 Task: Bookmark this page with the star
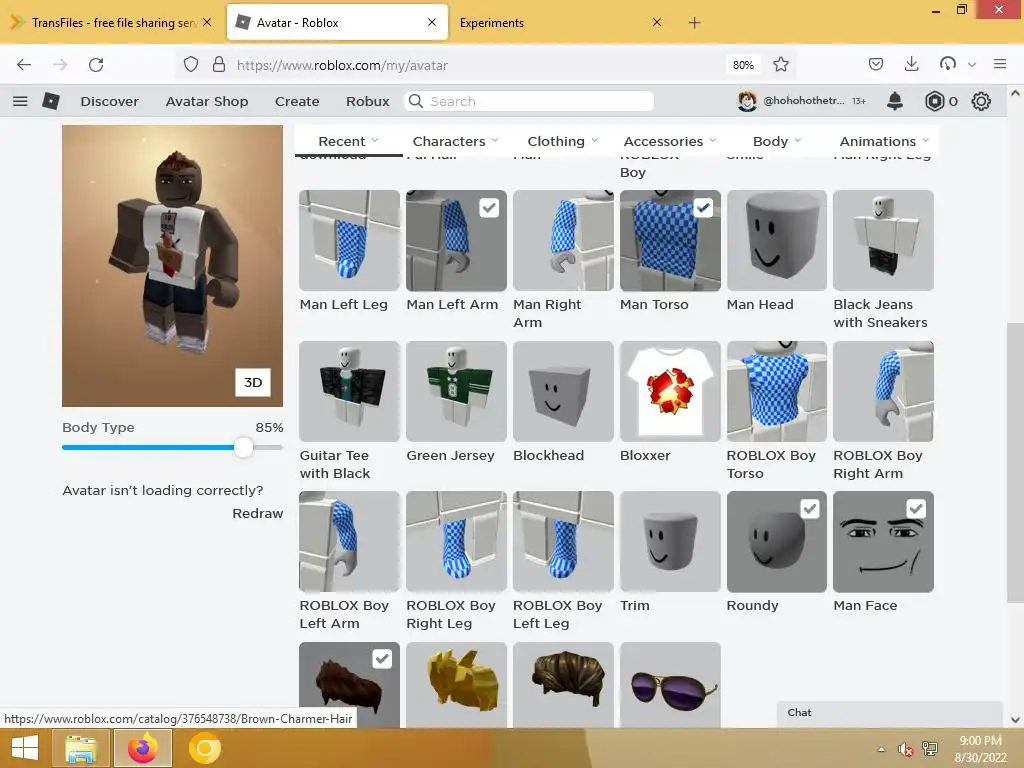tap(780, 65)
